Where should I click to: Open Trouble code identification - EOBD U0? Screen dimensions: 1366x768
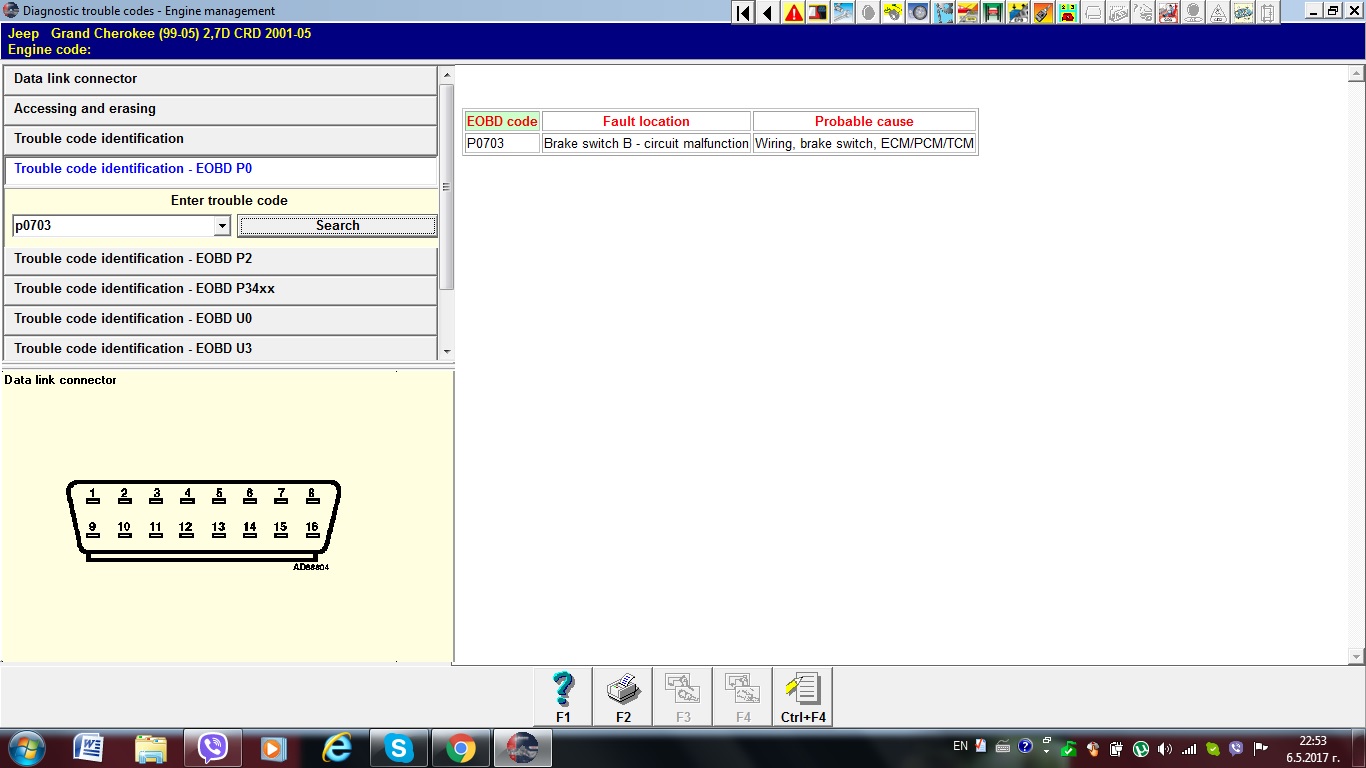tap(220, 319)
